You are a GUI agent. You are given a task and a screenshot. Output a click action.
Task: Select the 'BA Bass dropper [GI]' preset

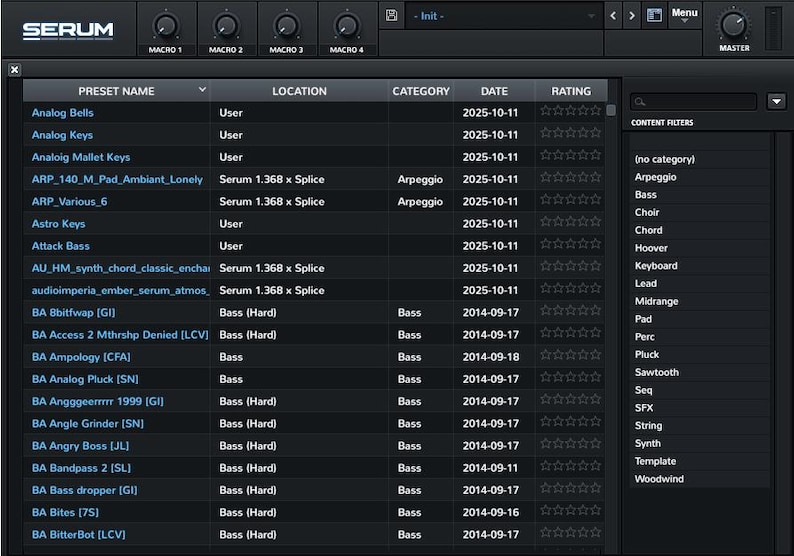(x=85, y=490)
